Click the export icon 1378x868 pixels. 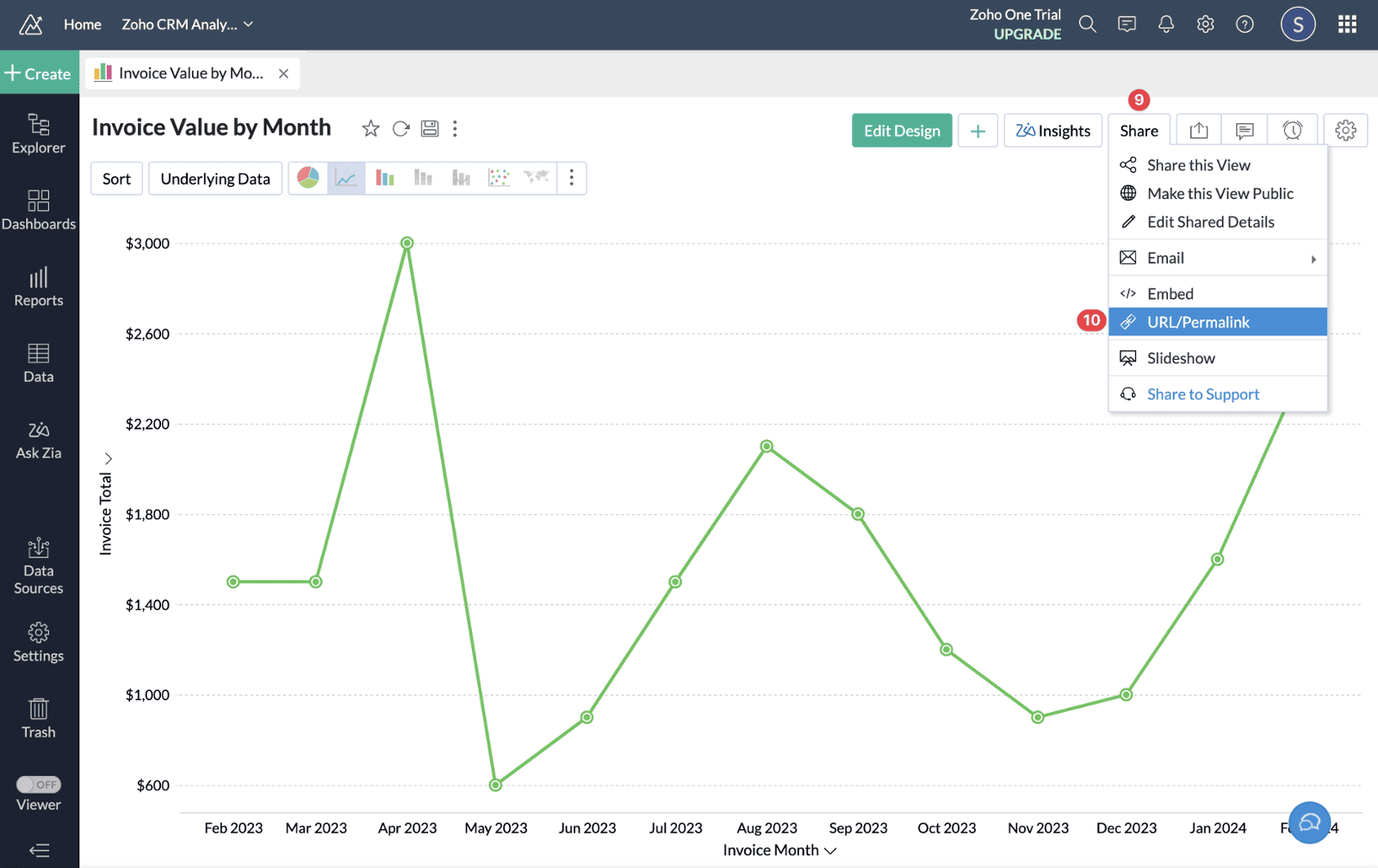coord(1199,131)
